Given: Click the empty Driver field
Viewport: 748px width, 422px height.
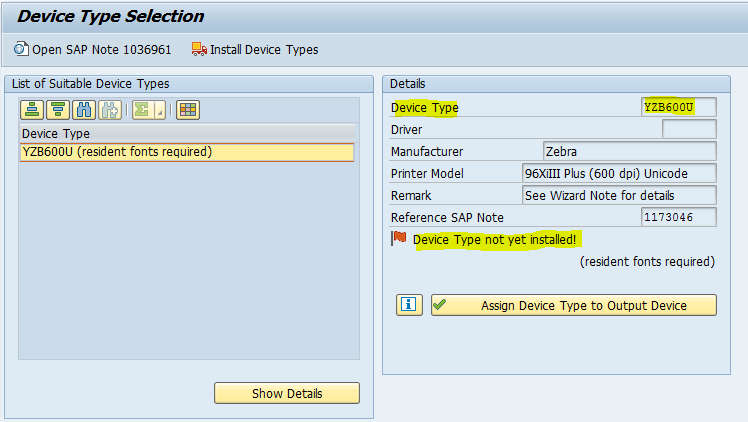Looking at the screenshot, I should pos(689,129).
